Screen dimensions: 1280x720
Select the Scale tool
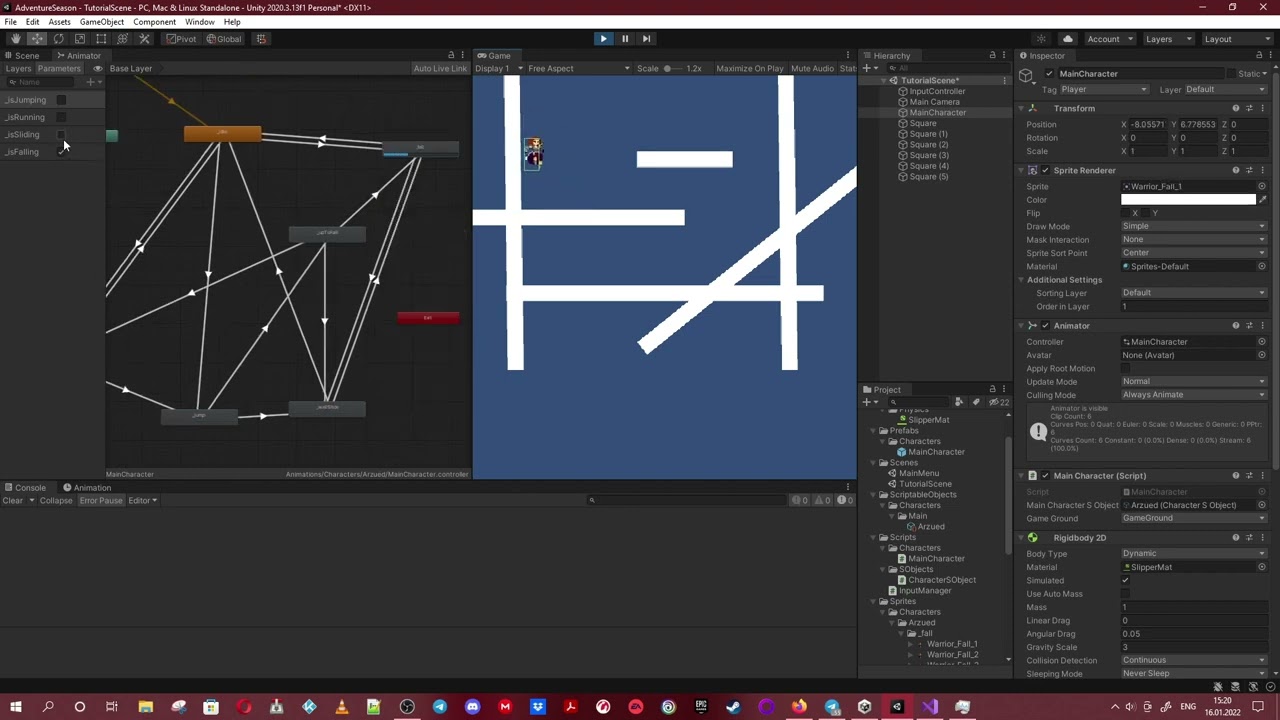pos(80,39)
